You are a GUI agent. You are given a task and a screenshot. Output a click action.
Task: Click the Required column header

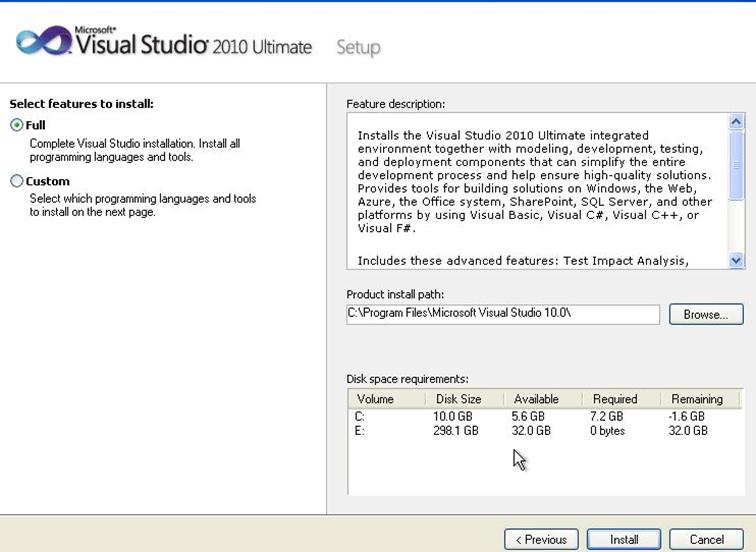pyautogui.click(x=621, y=399)
